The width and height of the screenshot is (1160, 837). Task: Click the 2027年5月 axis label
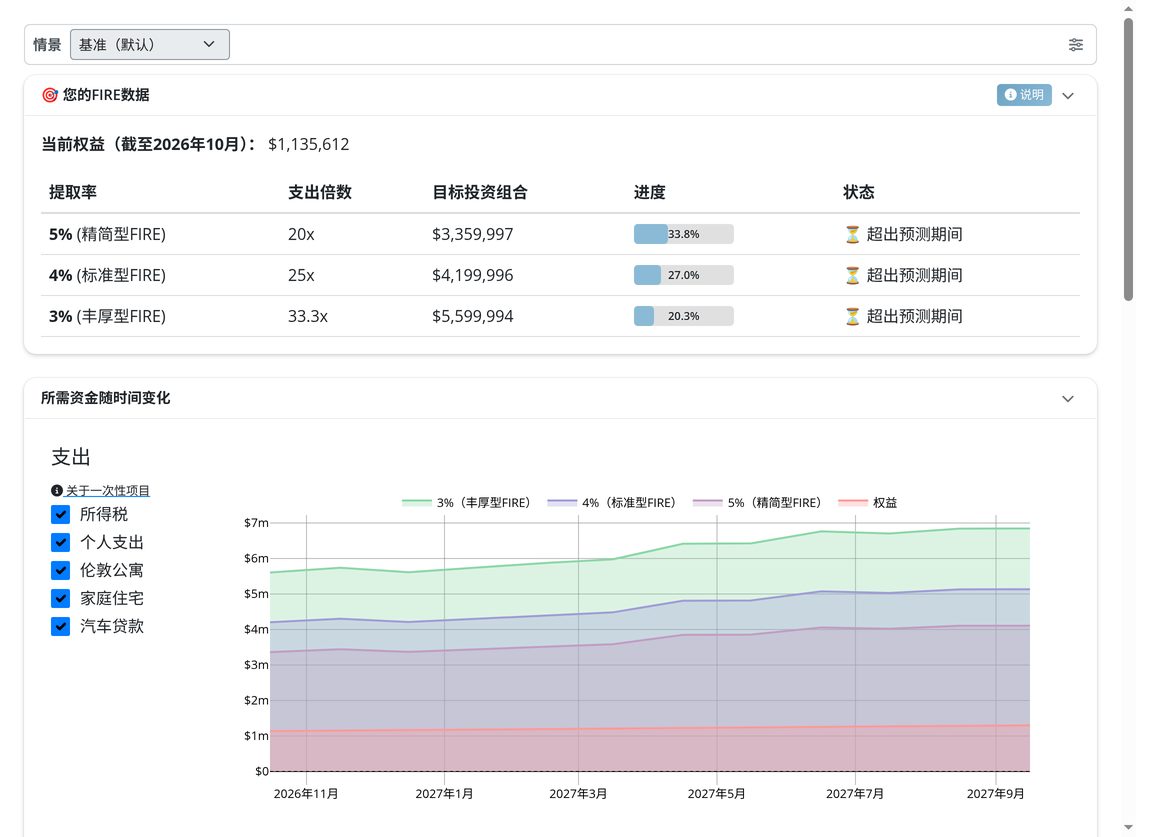pyautogui.click(x=717, y=793)
